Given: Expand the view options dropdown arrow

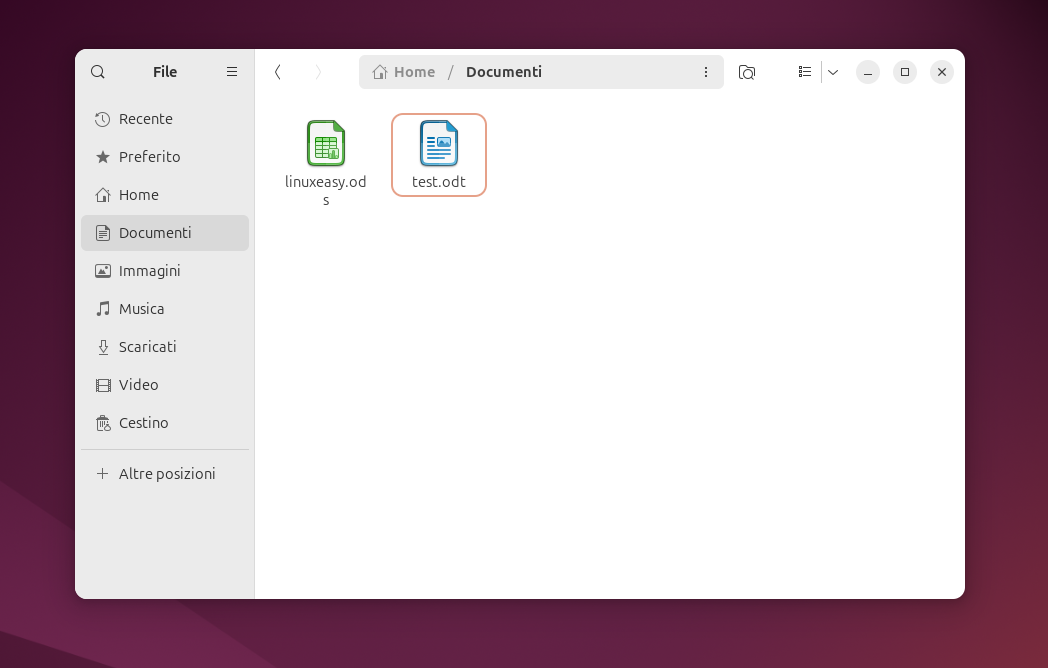Looking at the screenshot, I should tap(833, 72).
